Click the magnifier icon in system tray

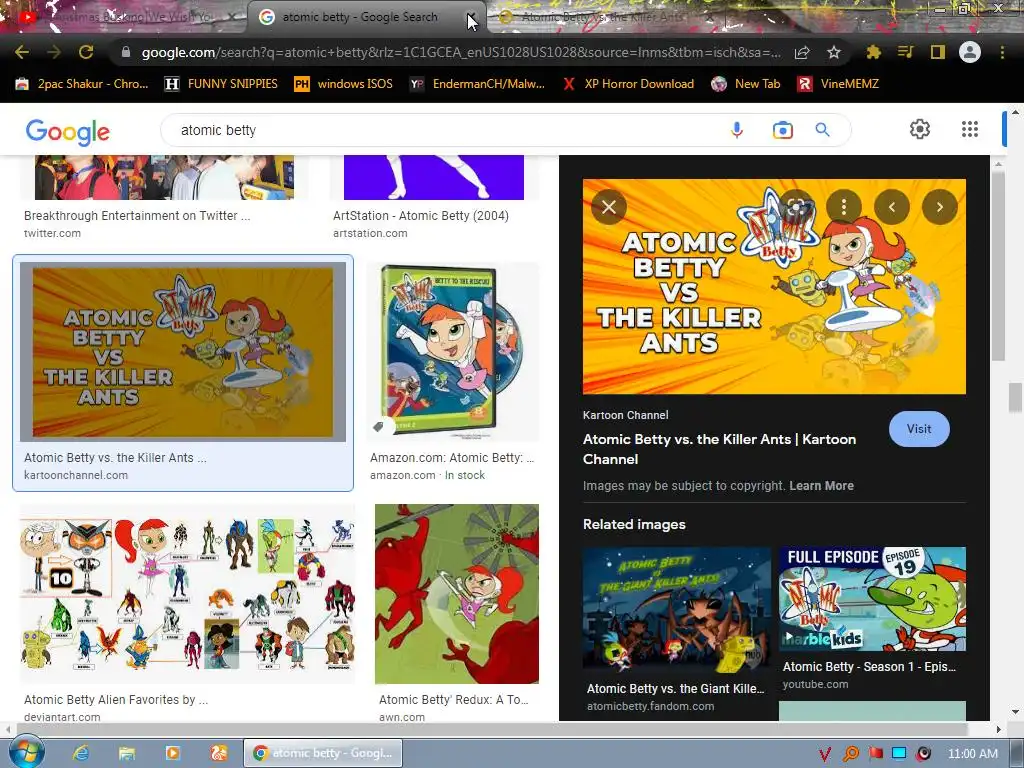(850, 754)
